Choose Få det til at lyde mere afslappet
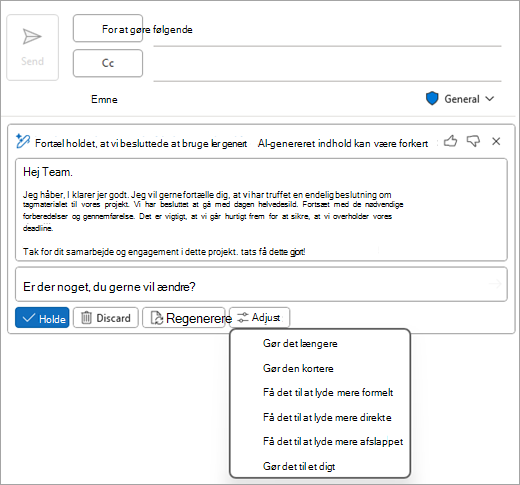Screen dimensions: 520x485 tap(333, 441)
